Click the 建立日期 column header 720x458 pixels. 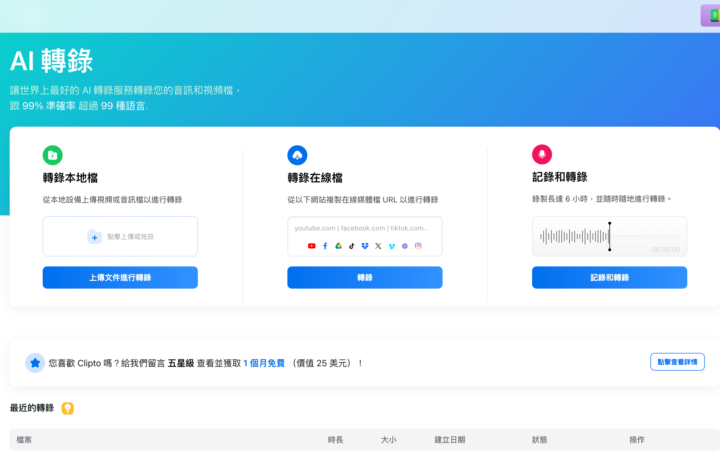point(450,440)
